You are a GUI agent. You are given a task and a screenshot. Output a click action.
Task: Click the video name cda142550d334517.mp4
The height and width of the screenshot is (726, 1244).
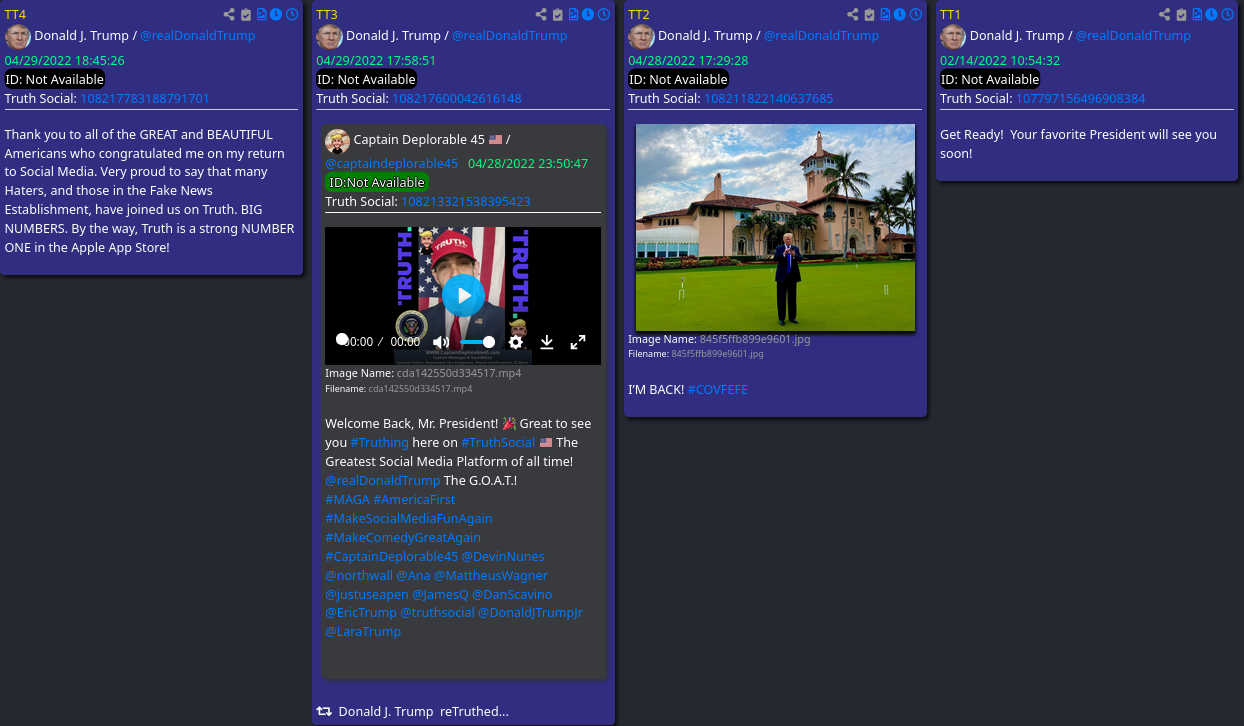459,374
